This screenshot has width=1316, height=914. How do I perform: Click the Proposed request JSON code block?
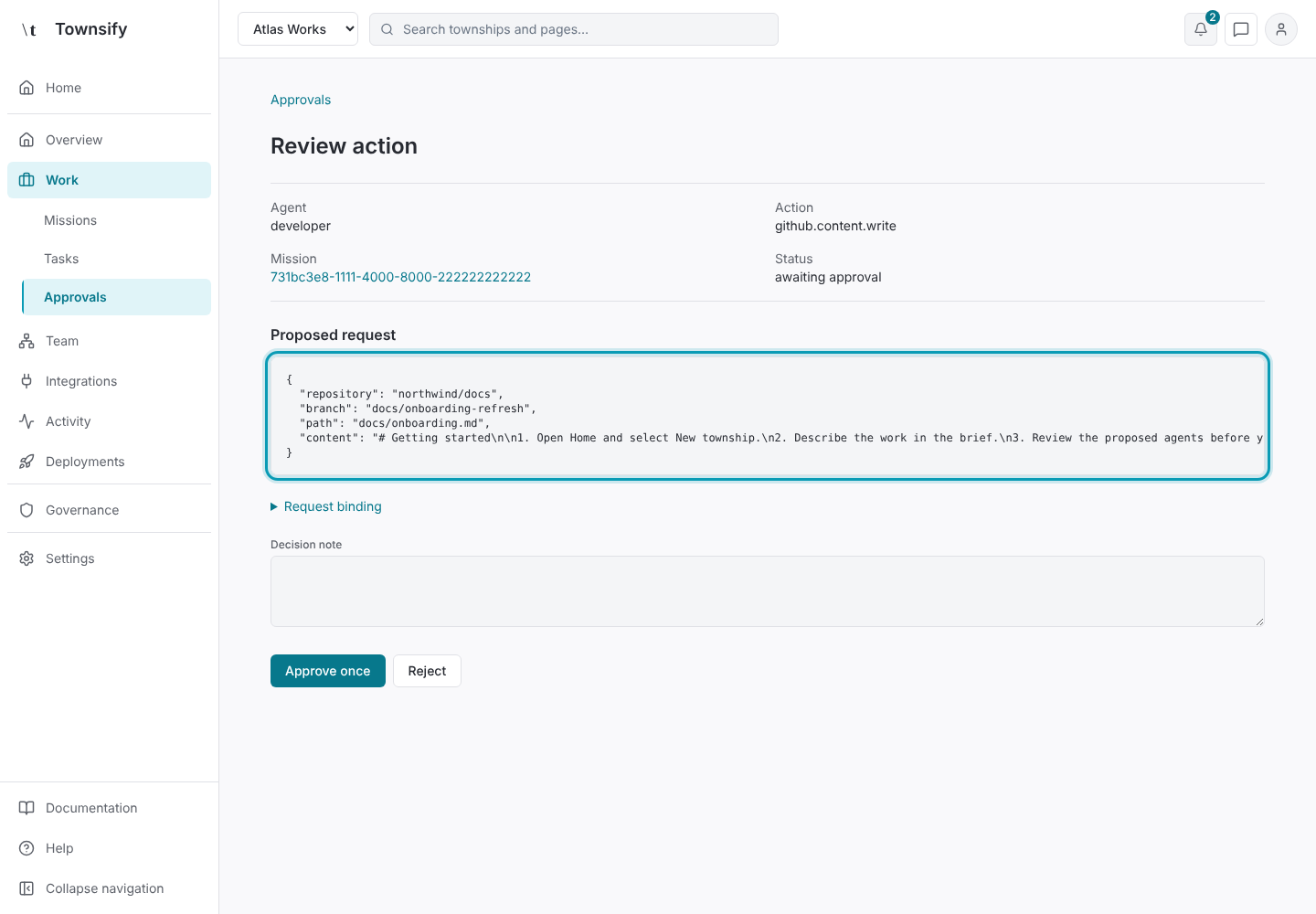click(x=768, y=416)
